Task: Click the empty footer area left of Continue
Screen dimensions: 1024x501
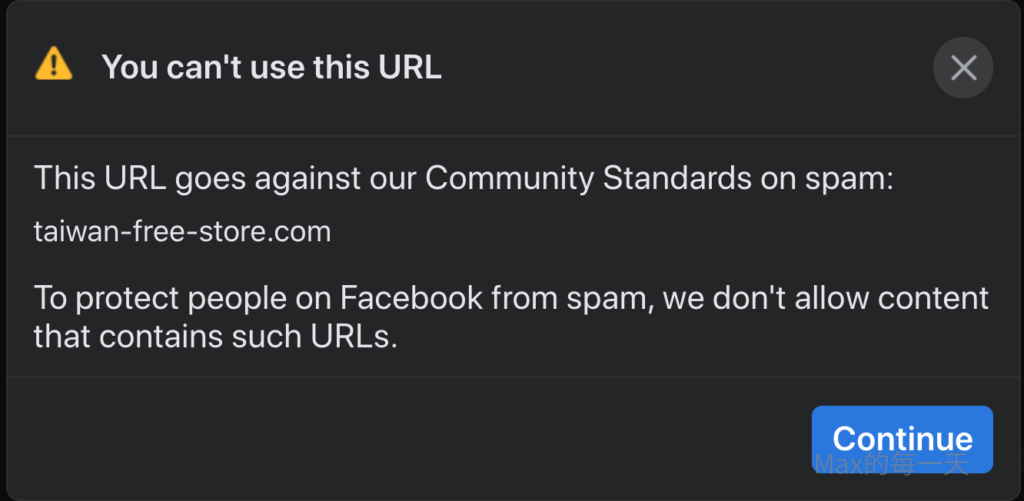Action: point(400,438)
